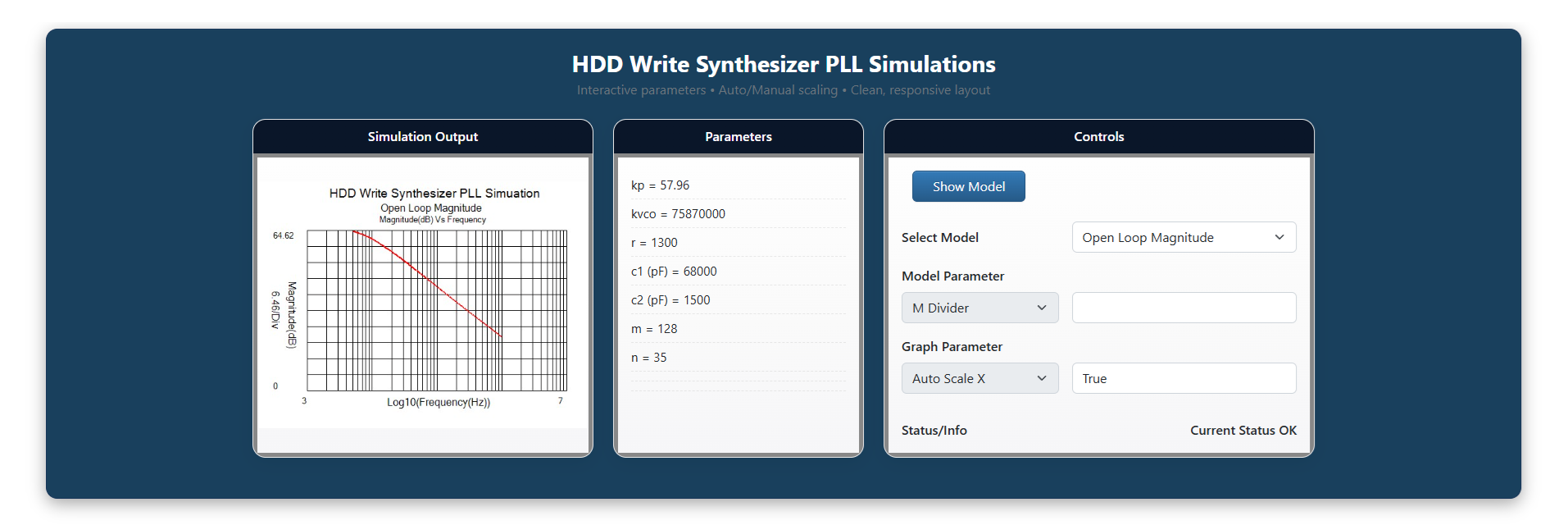This screenshot has width=1568, height=525.
Task: Click the Parameters panel header
Action: 738,137
